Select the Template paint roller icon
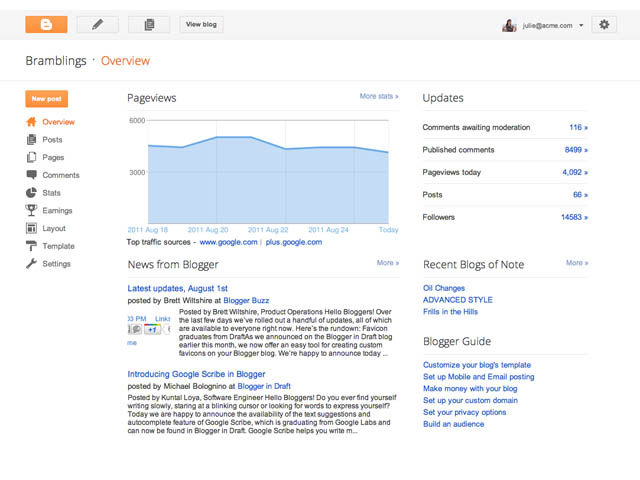 point(31,246)
